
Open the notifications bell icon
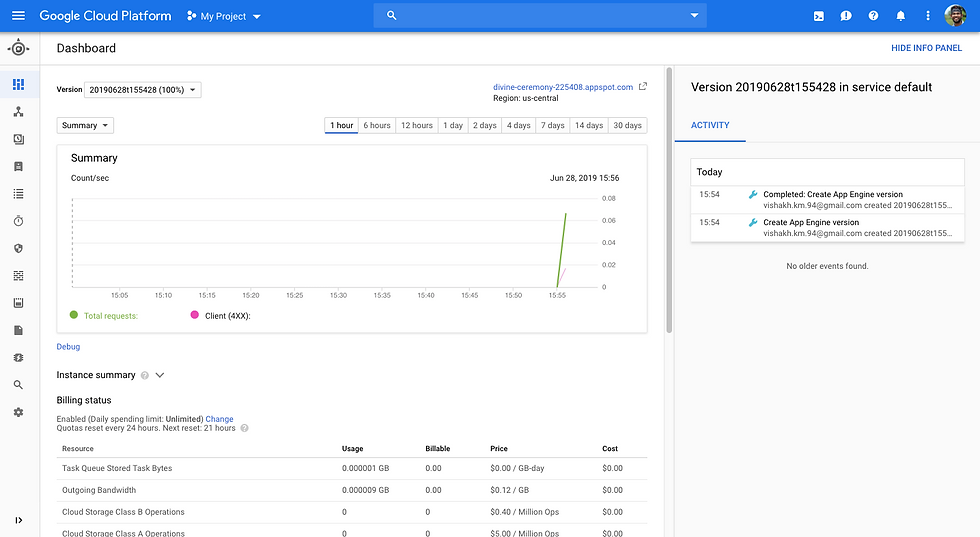(901, 16)
